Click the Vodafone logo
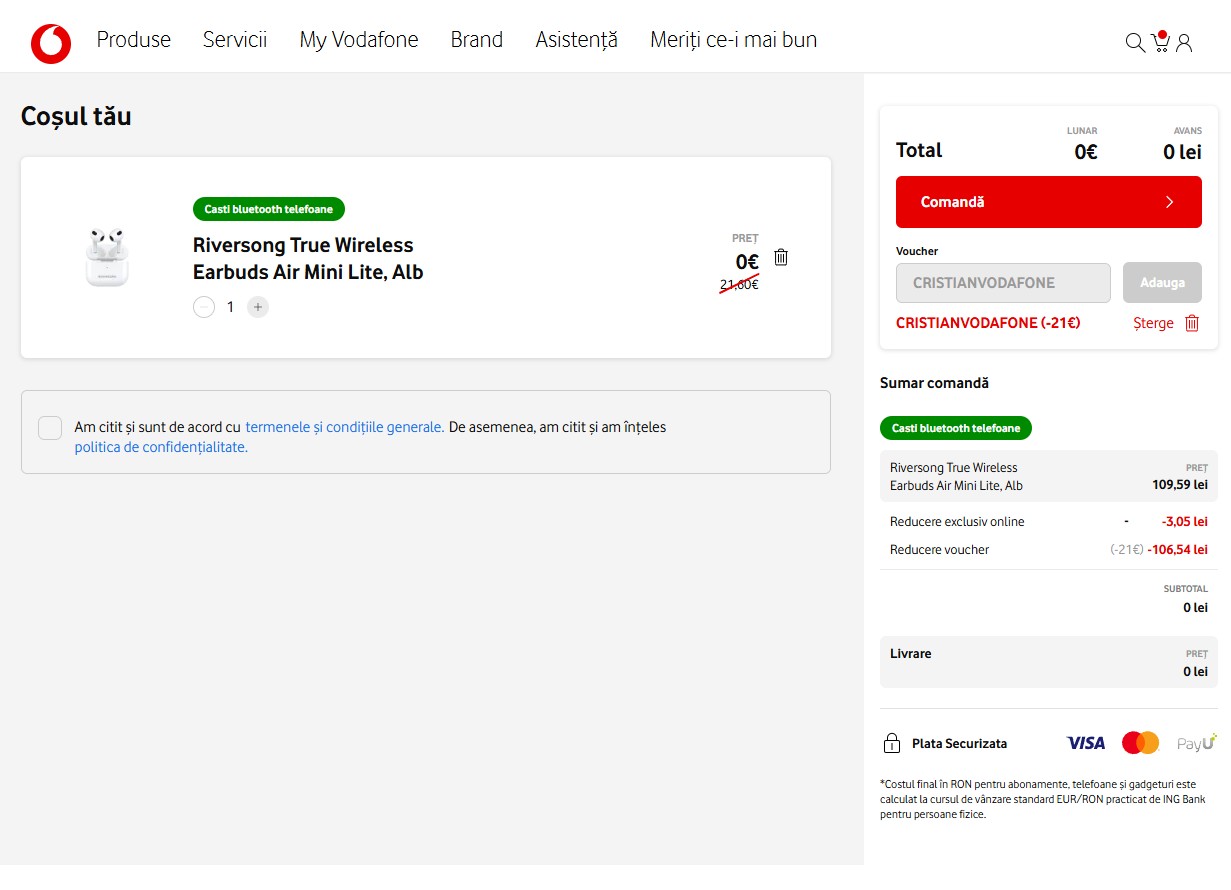Screen dimensions: 1231x890 [x=51, y=43]
